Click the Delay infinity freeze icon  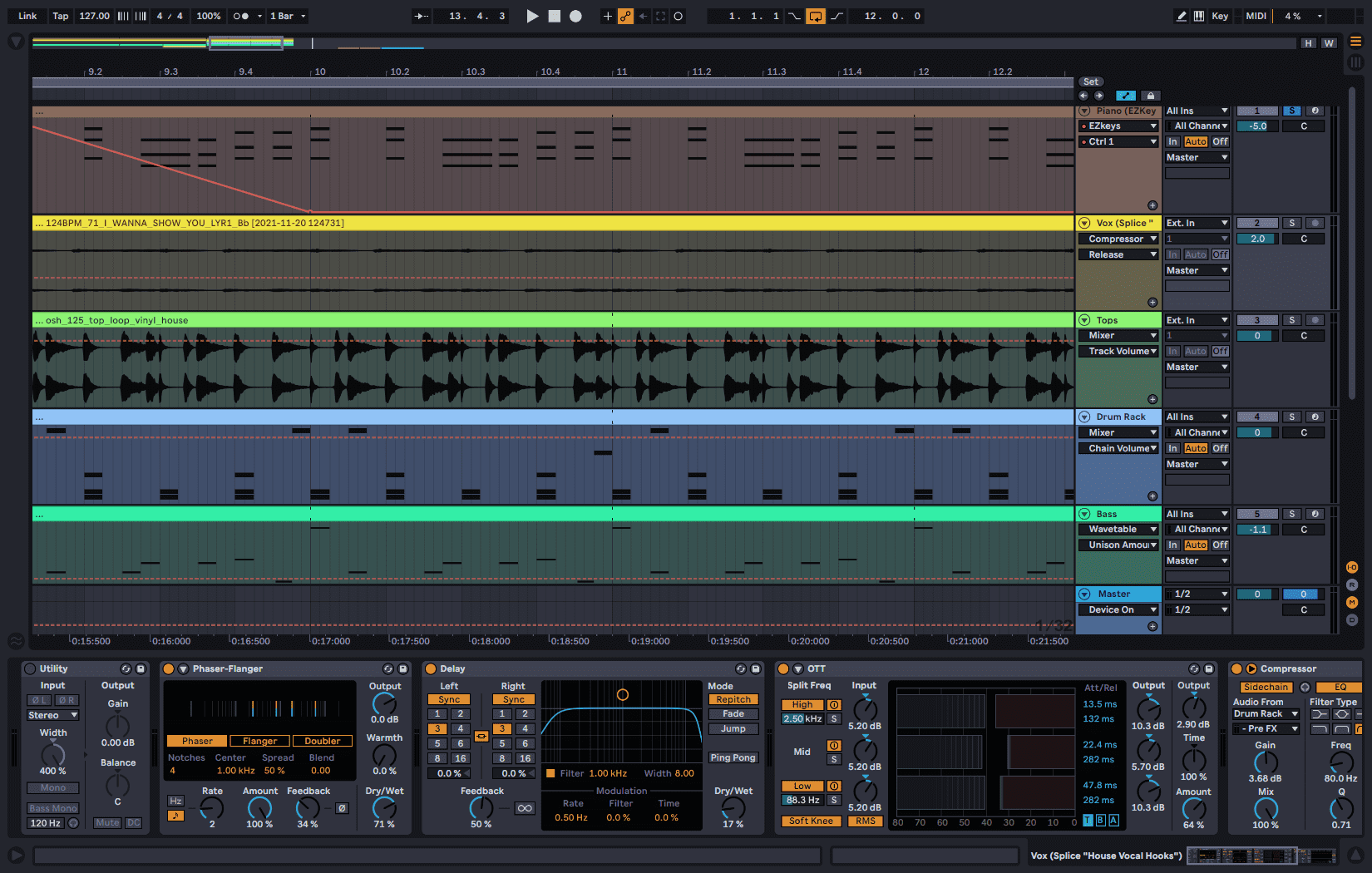click(x=525, y=808)
